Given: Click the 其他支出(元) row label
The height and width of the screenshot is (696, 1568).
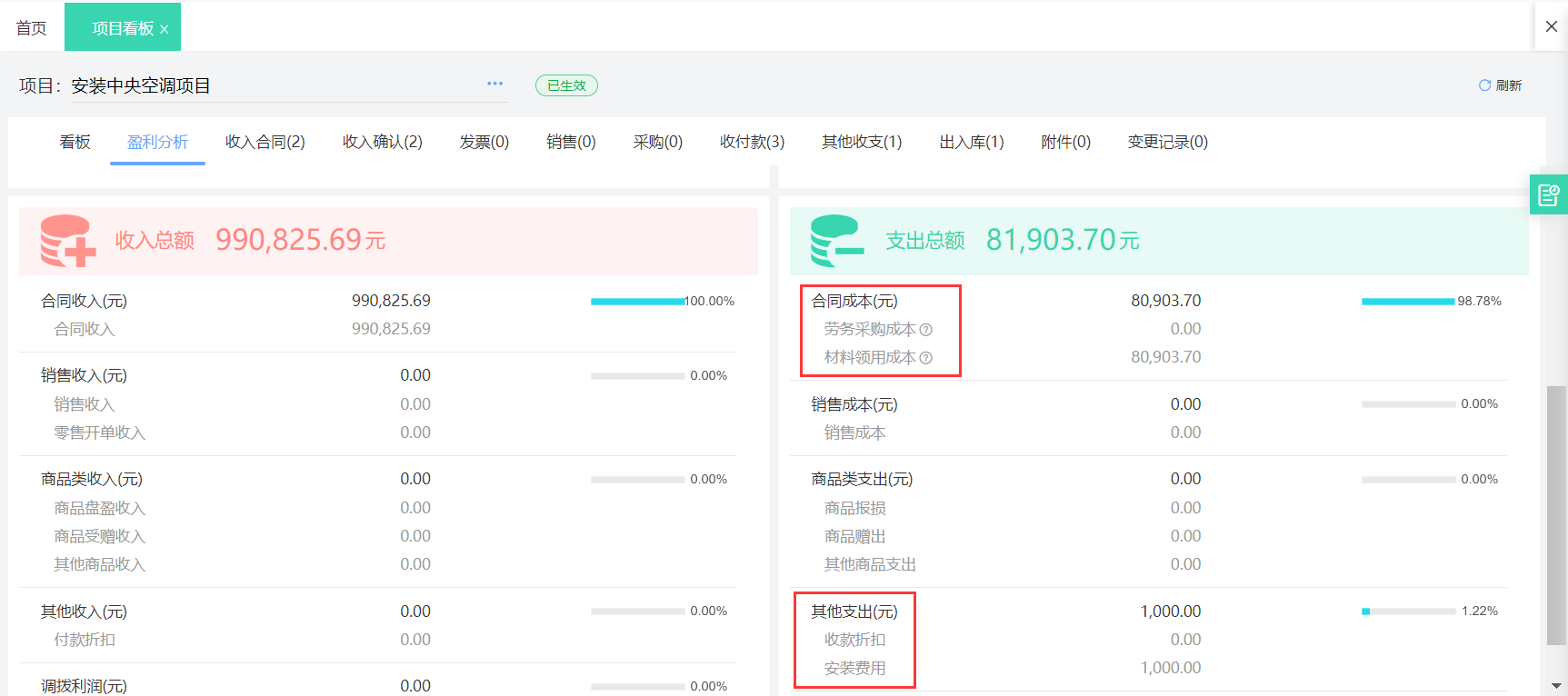Looking at the screenshot, I should pyautogui.click(x=854, y=611).
